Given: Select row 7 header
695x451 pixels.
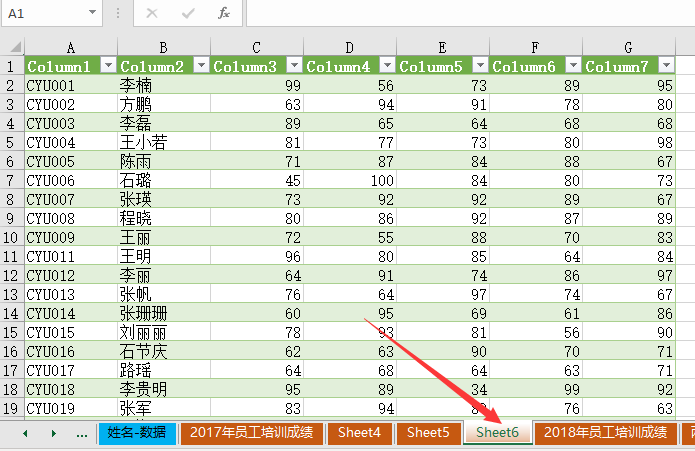Looking at the screenshot, I should click(12, 181).
